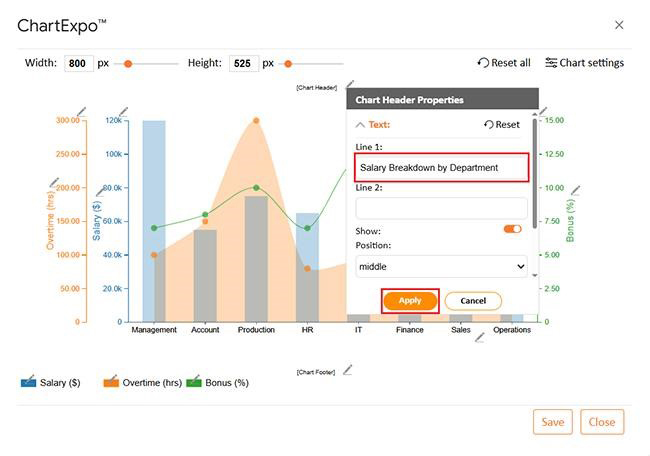
Task: Open the Position dropdown set to middle
Action: point(441,267)
